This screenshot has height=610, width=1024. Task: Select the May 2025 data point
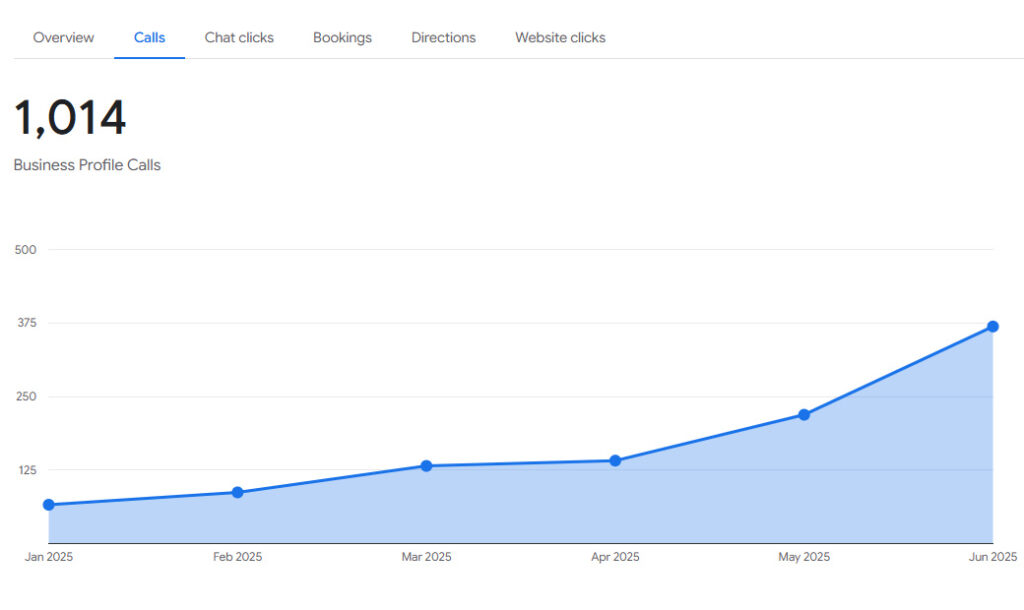pyautogui.click(x=804, y=415)
